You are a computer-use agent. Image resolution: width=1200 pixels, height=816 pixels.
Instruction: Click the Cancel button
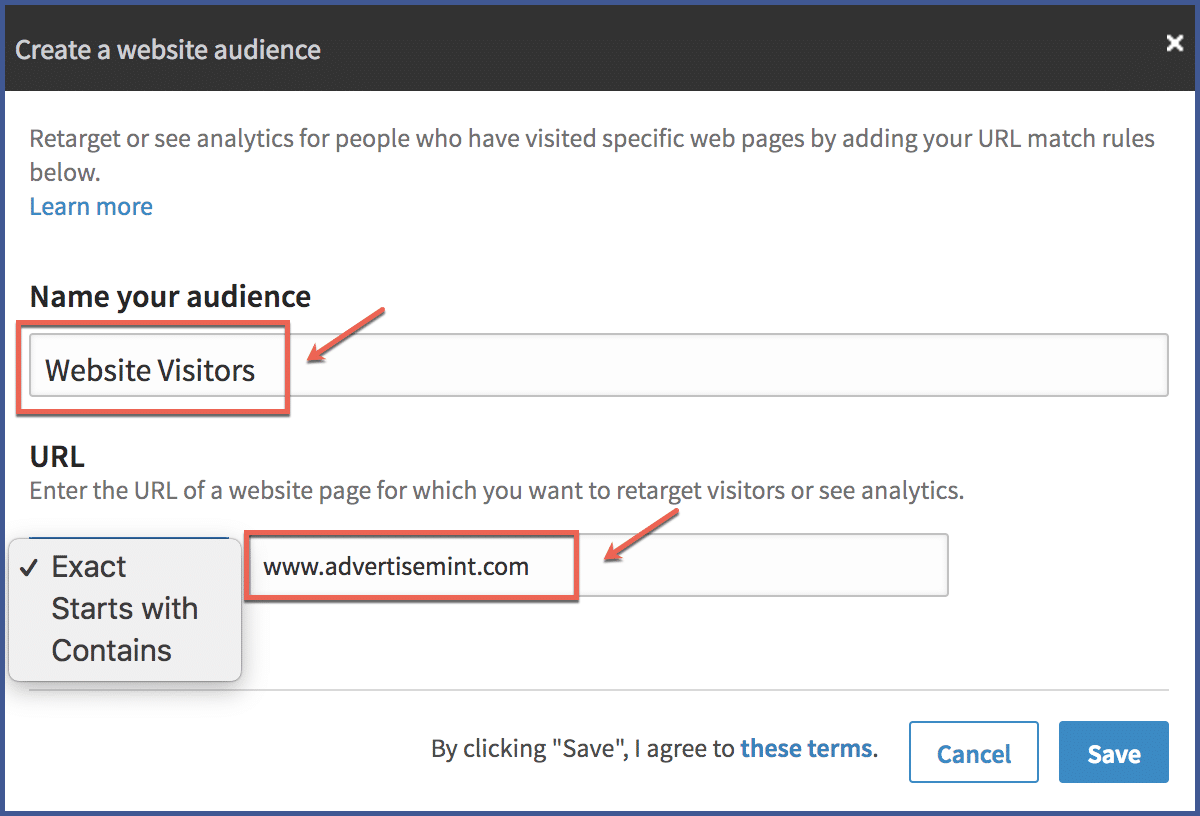tap(974, 752)
